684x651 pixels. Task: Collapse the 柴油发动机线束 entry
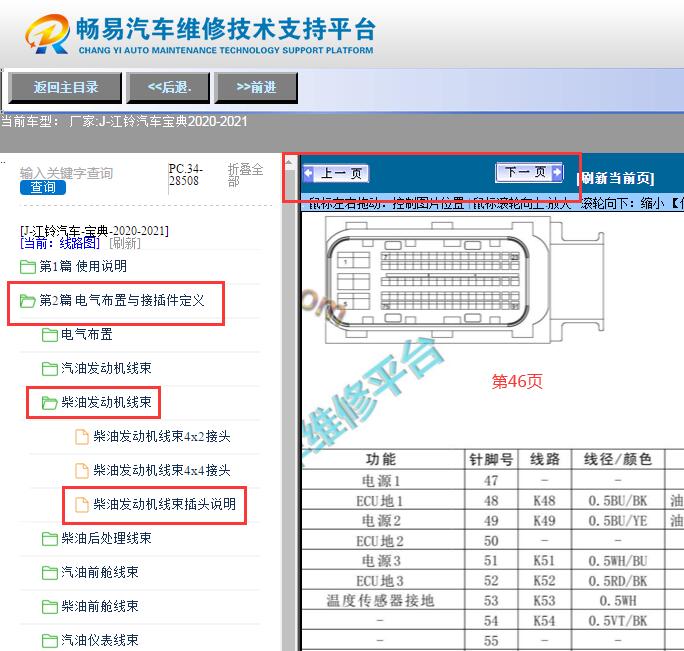(106, 402)
